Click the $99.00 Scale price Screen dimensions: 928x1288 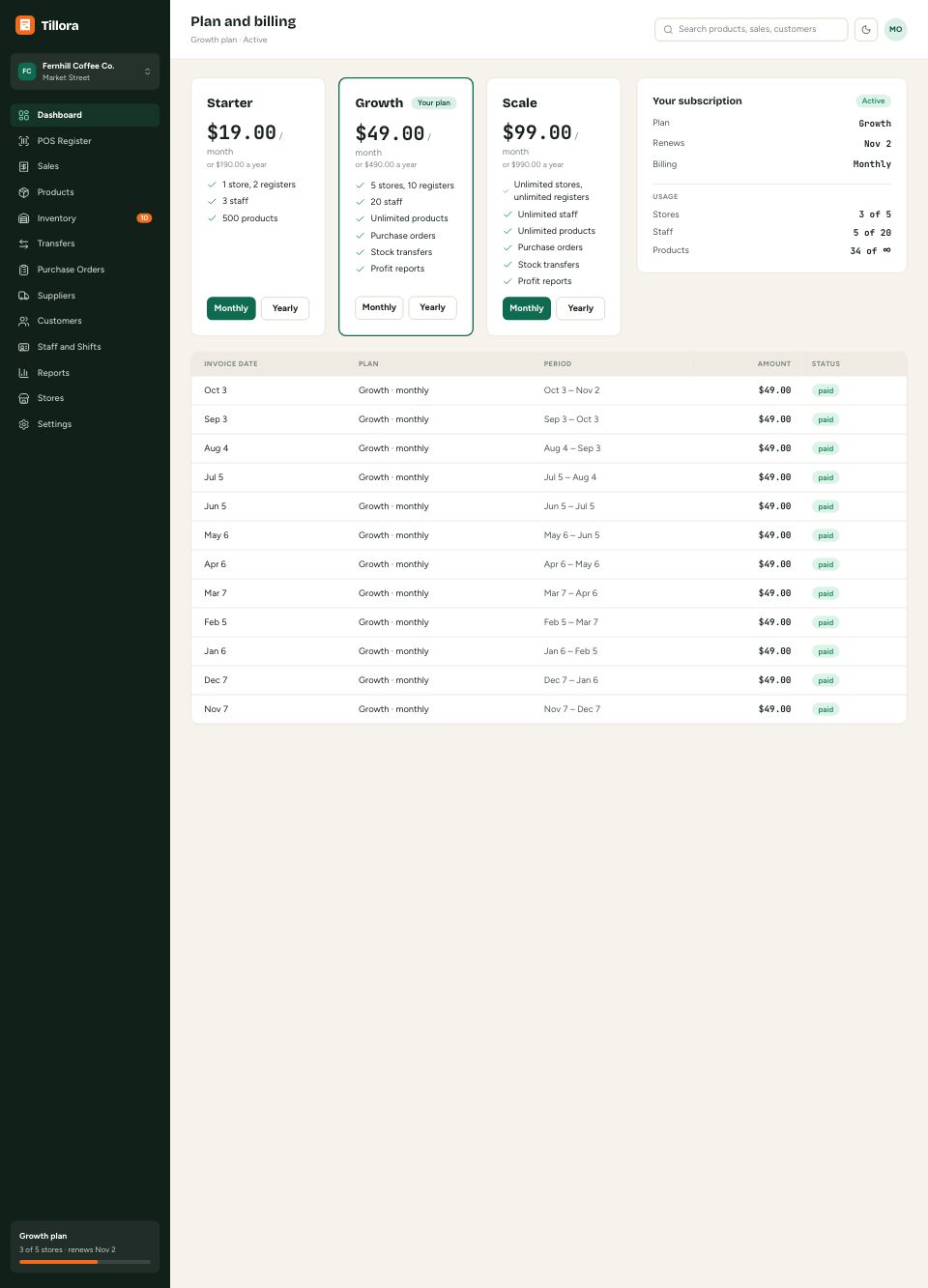537,132
